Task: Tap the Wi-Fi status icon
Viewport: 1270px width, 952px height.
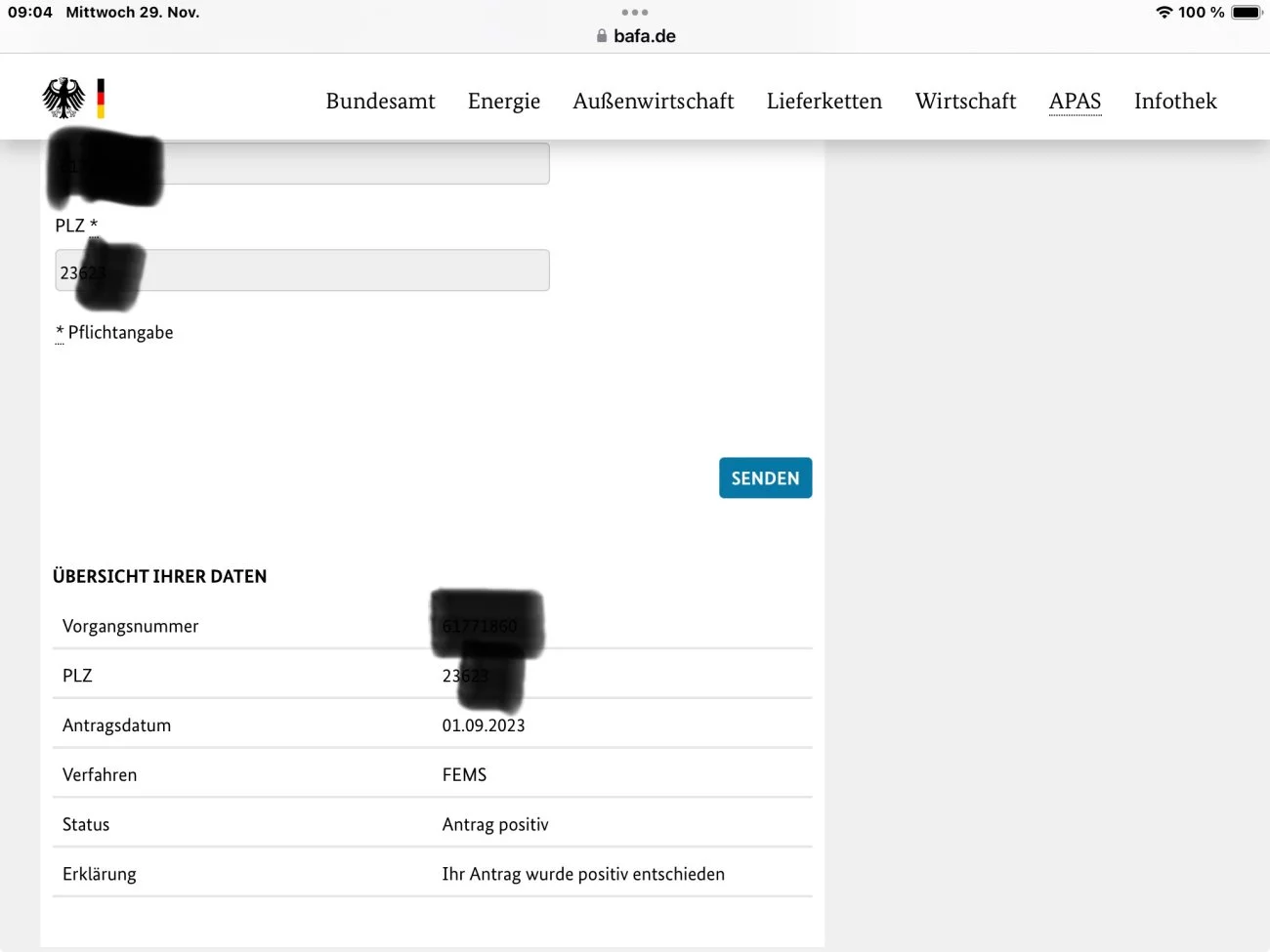Action: pyautogui.click(x=1164, y=13)
